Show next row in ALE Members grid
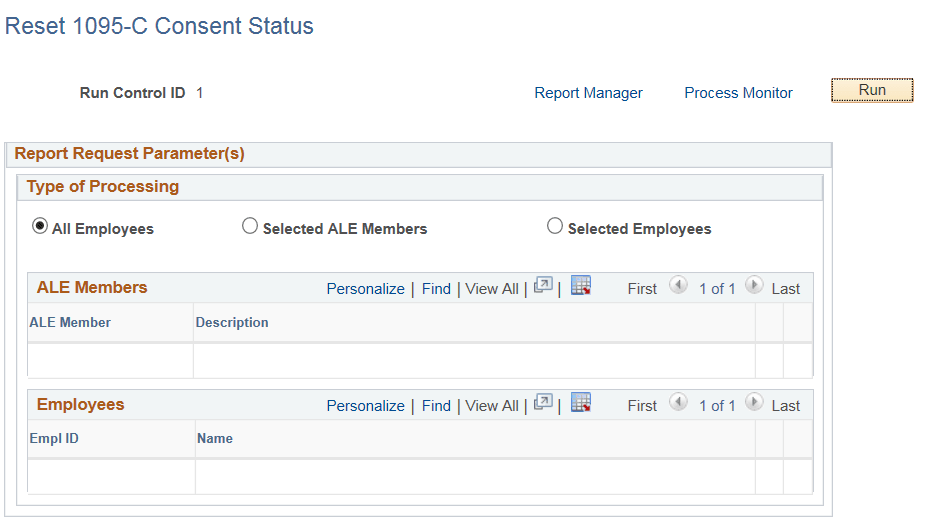Screen dimensions: 950x526 [x=754, y=287]
